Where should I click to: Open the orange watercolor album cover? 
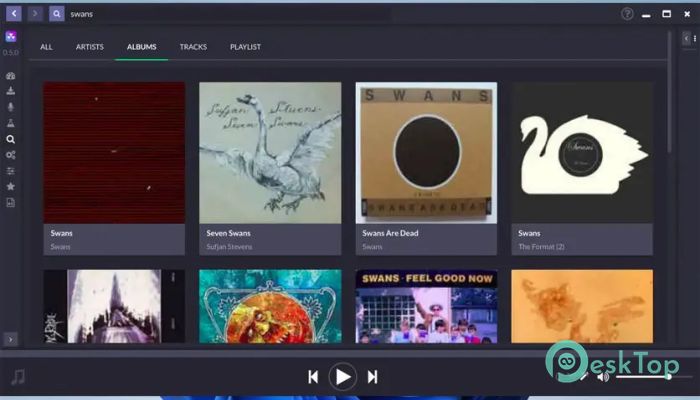[582, 306]
